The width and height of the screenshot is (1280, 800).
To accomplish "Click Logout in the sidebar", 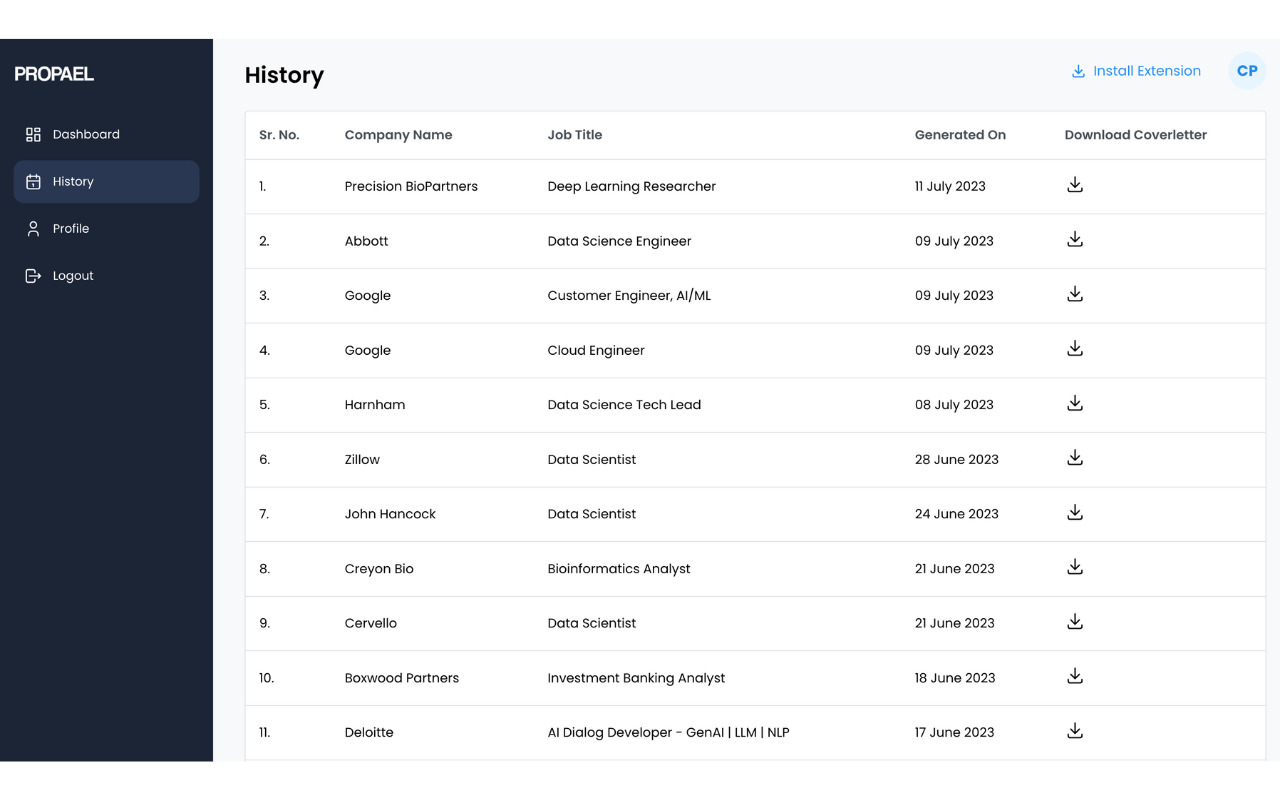I will (106, 275).
